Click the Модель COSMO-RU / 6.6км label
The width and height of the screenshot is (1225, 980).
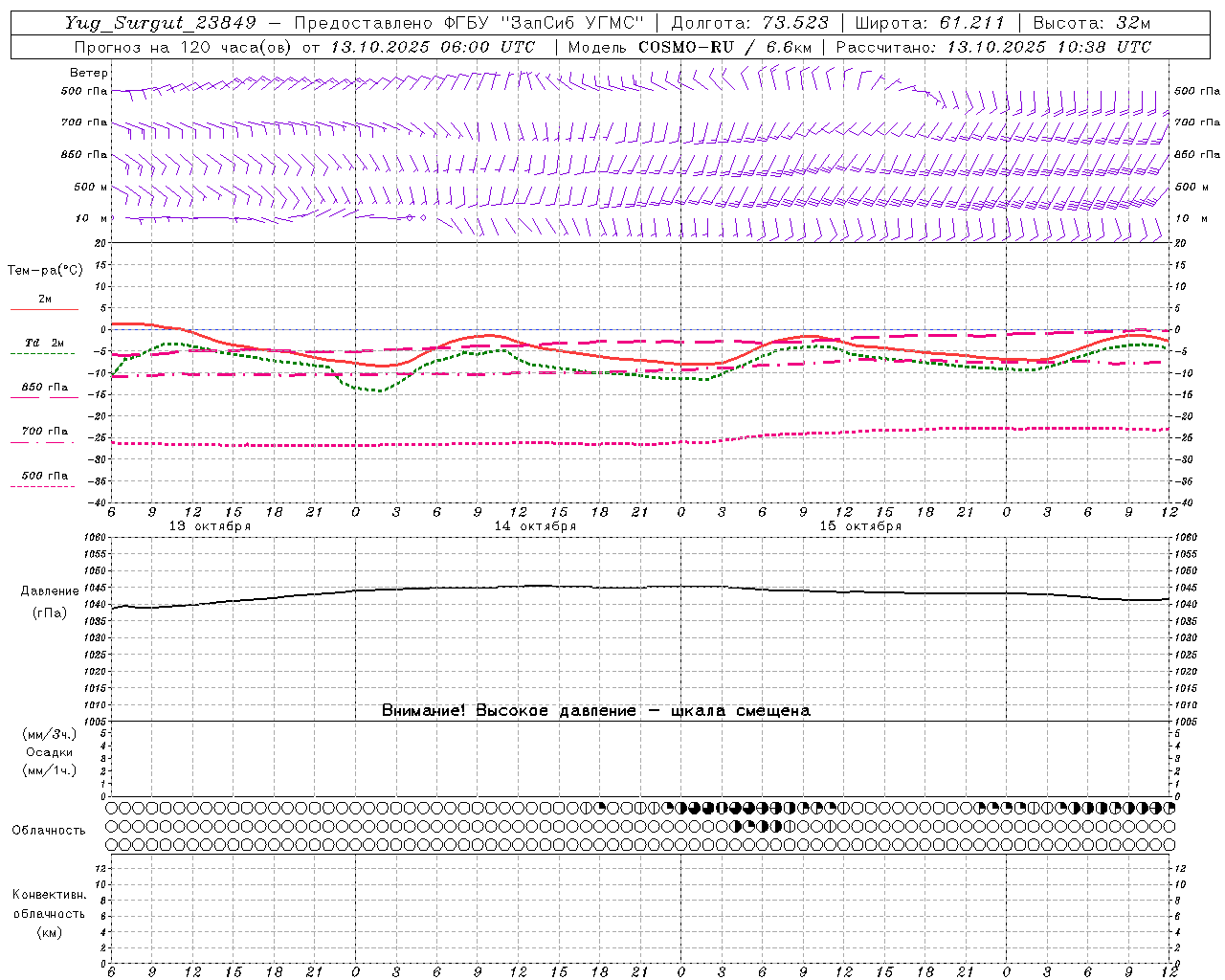coord(689,47)
